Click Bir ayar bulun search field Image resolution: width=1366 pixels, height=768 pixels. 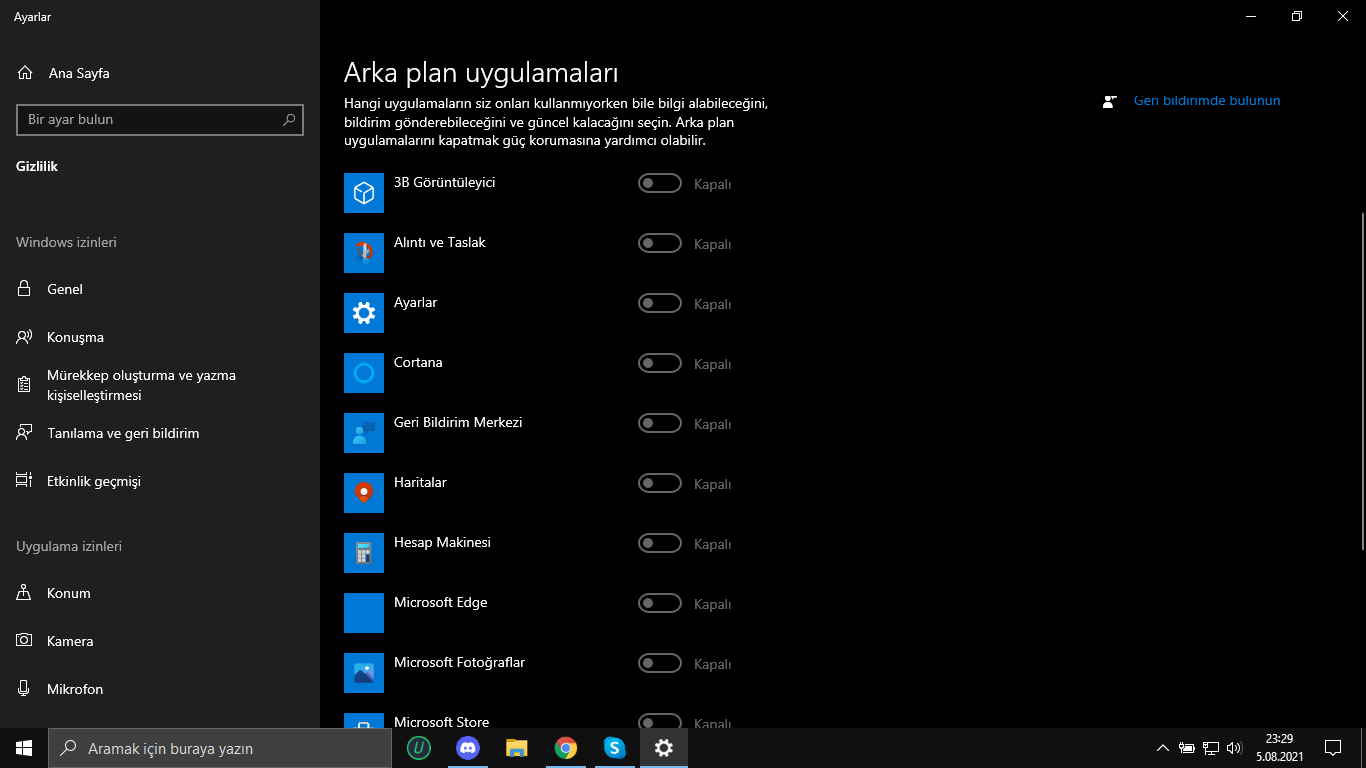pyautogui.click(x=160, y=119)
